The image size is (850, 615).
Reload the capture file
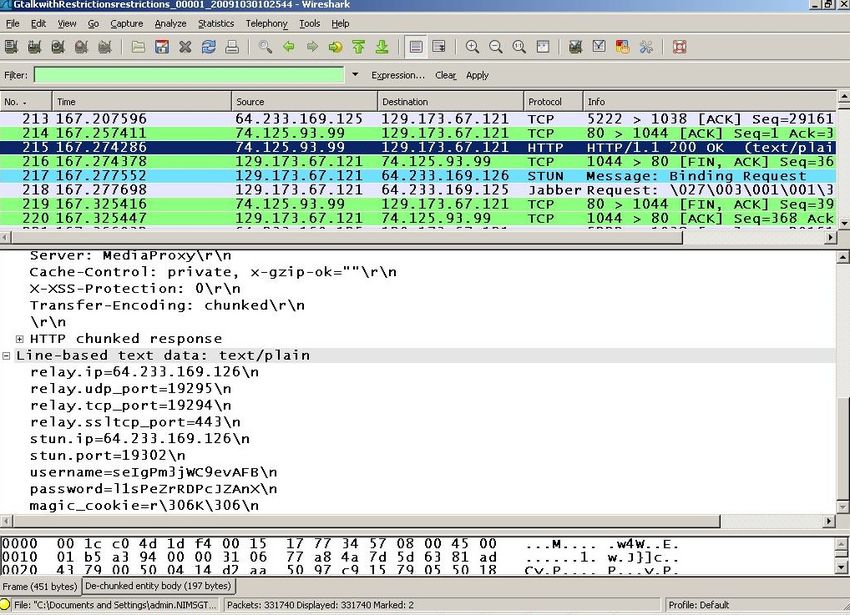[209, 47]
